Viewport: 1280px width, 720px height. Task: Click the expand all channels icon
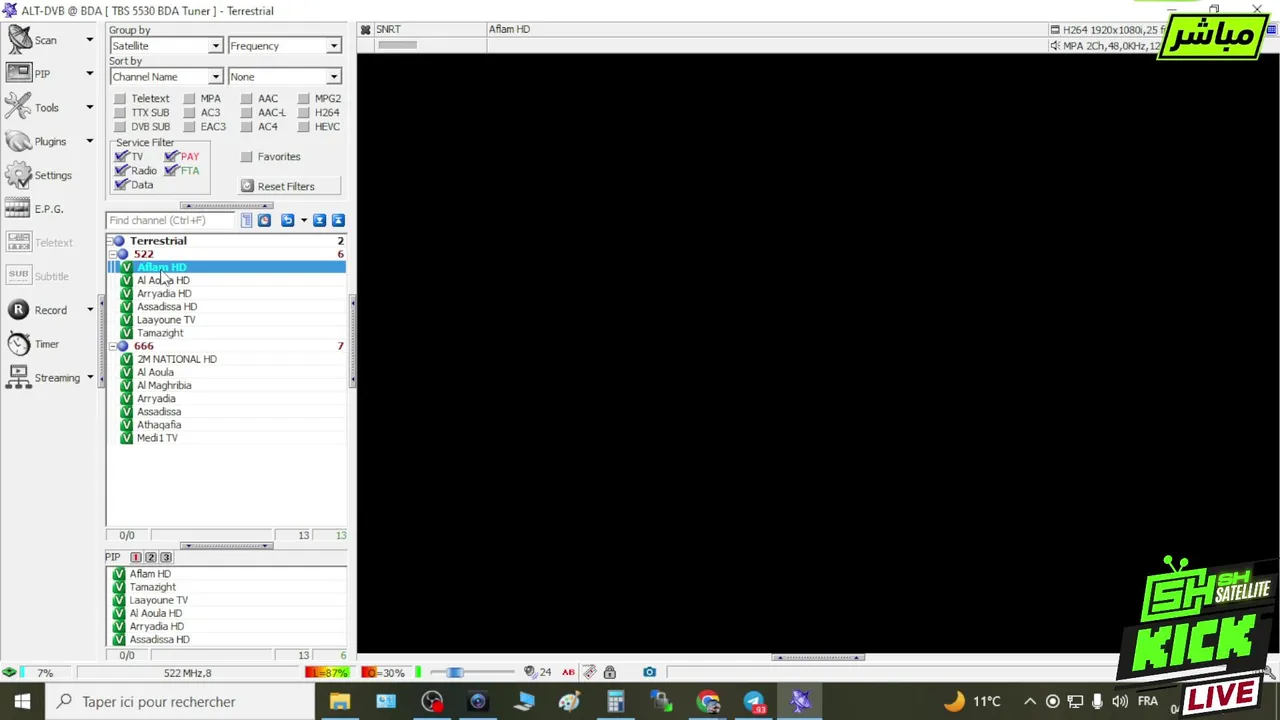coord(320,220)
